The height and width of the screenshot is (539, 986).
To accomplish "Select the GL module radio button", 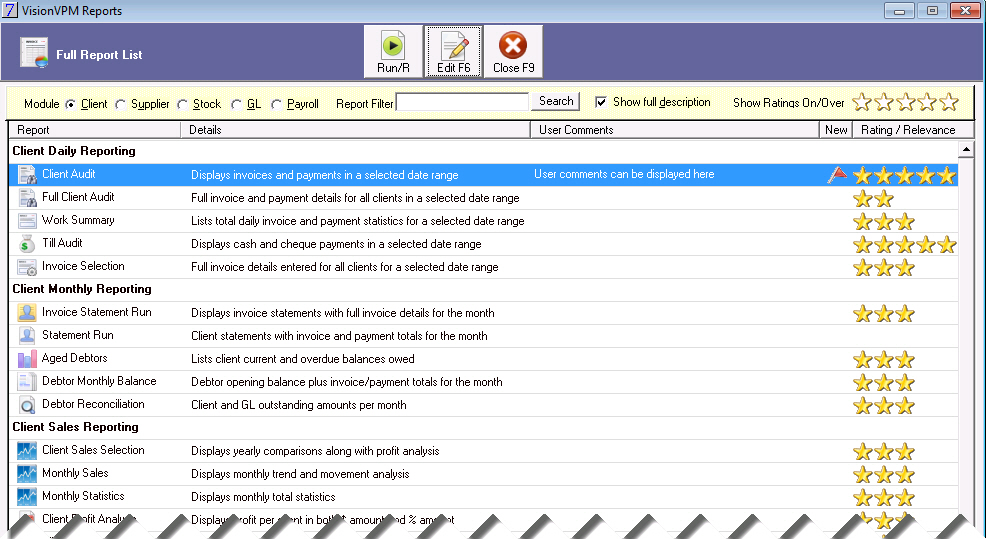I will pyautogui.click(x=236, y=104).
